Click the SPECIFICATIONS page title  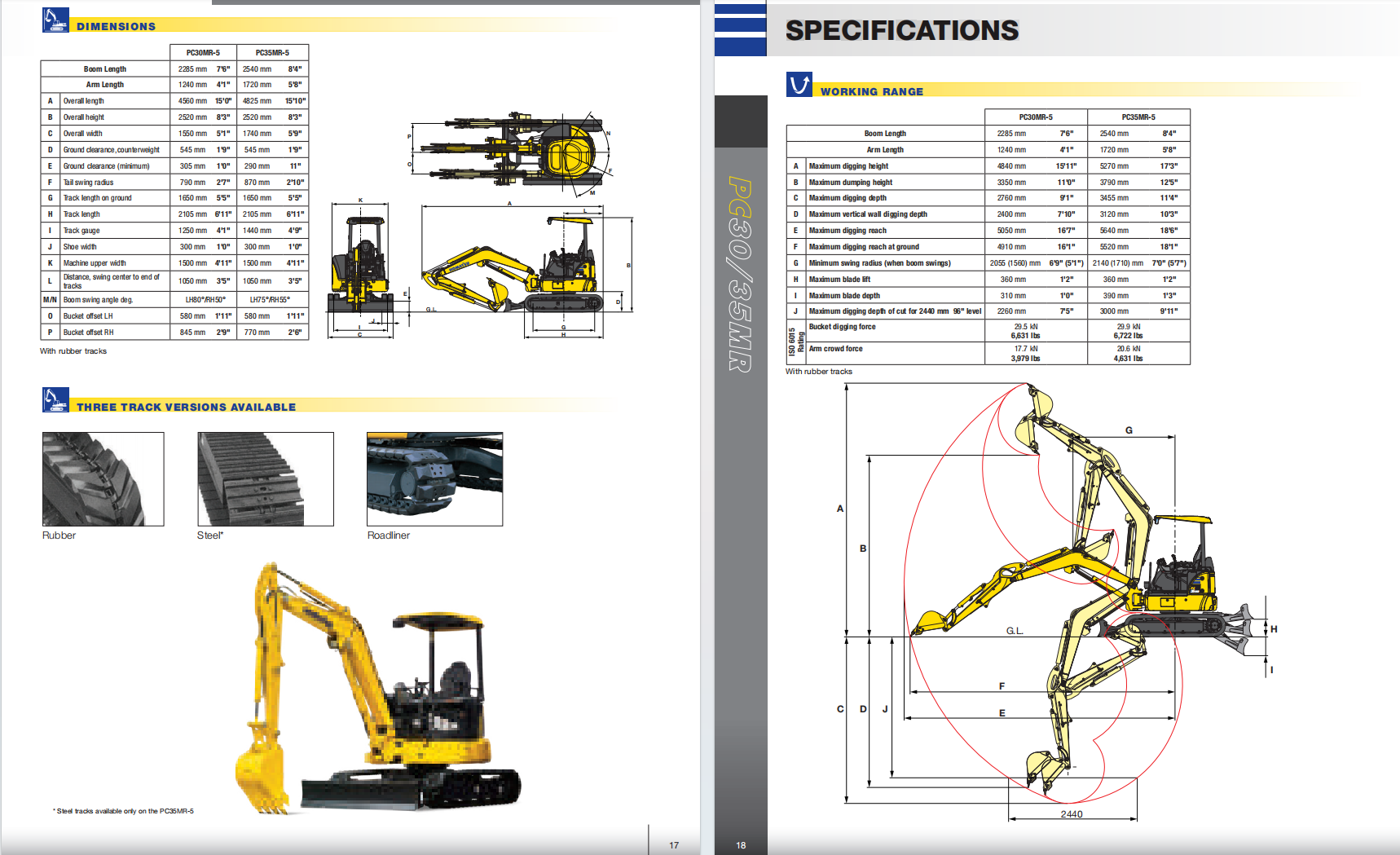[901, 31]
